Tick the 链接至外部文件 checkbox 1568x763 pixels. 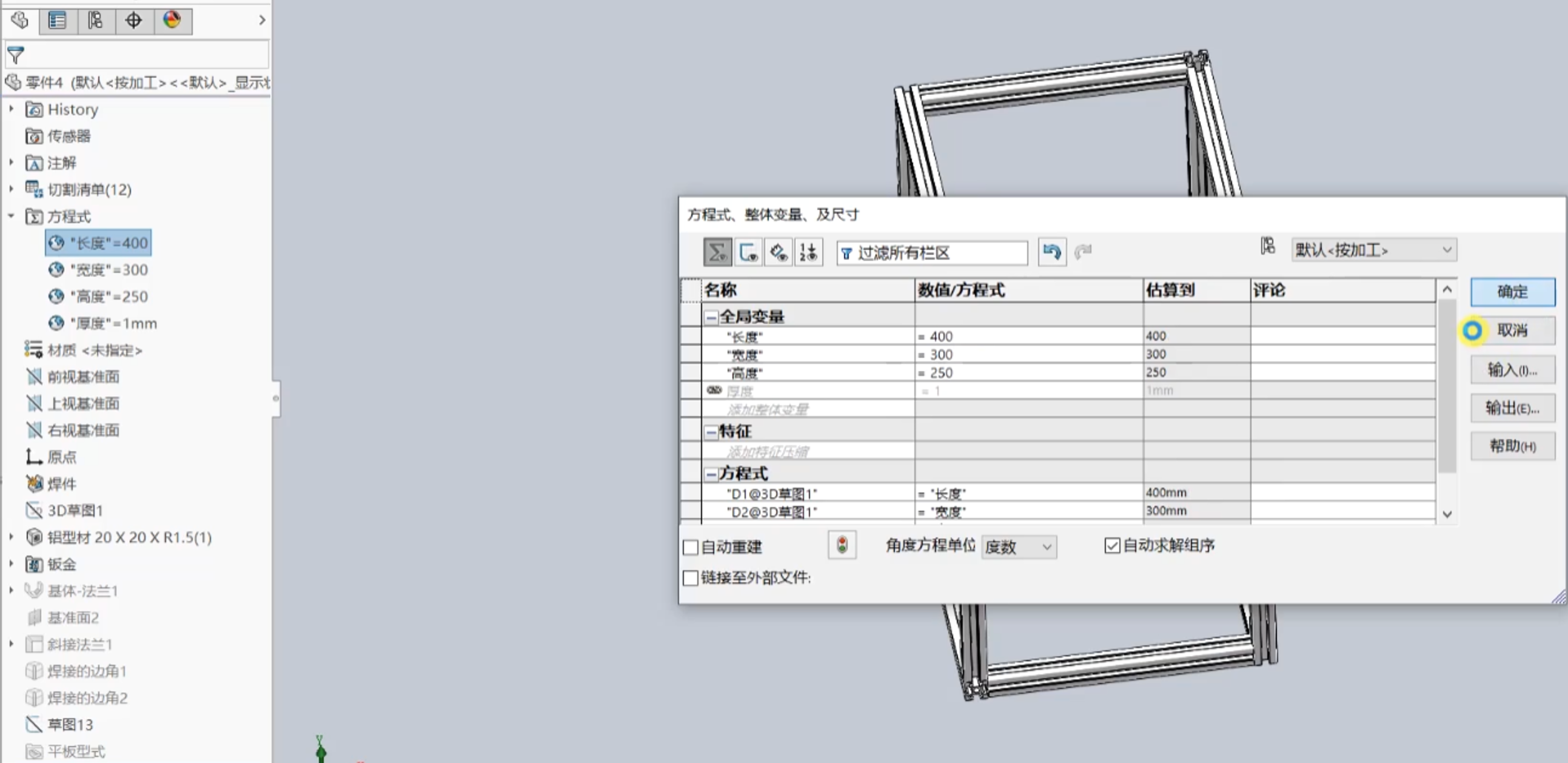point(690,578)
